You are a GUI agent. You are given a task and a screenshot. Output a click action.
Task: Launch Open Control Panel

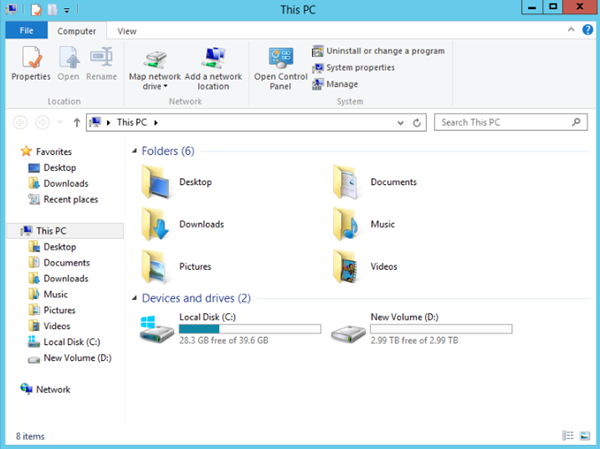[280, 68]
